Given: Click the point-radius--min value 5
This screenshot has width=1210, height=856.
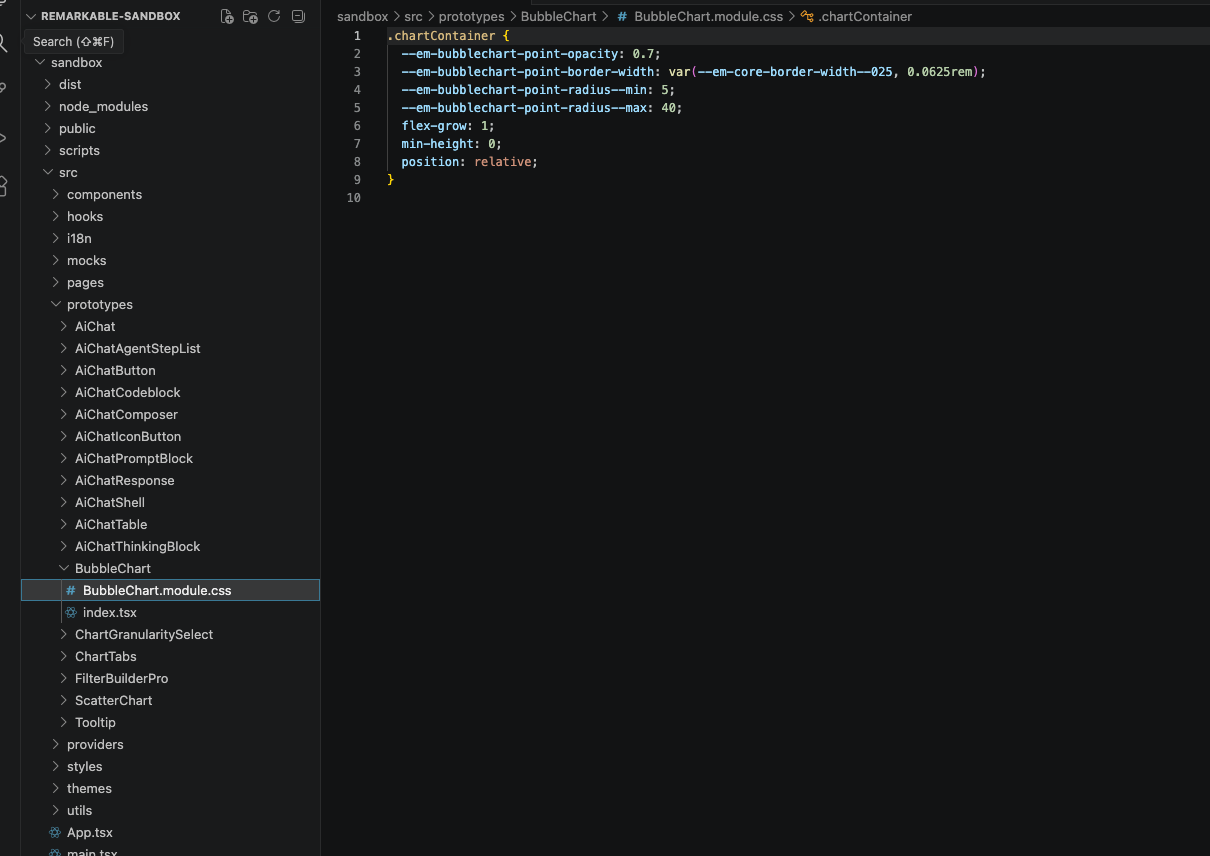Looking at the screenshot, I should click(665, 90).
